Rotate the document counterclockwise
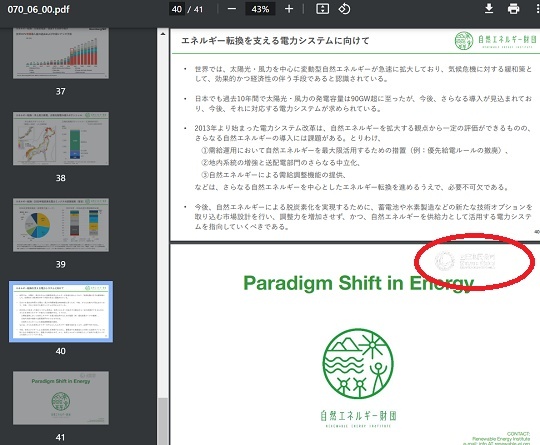The height and width of the screenshot is (445, 540). [x=344, y=9]
